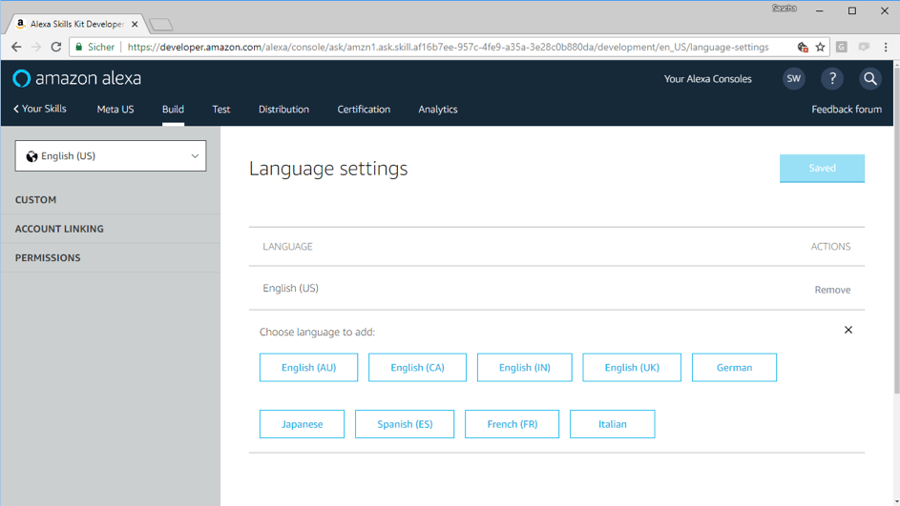Reload the page with refresh icon

[56, 47]
